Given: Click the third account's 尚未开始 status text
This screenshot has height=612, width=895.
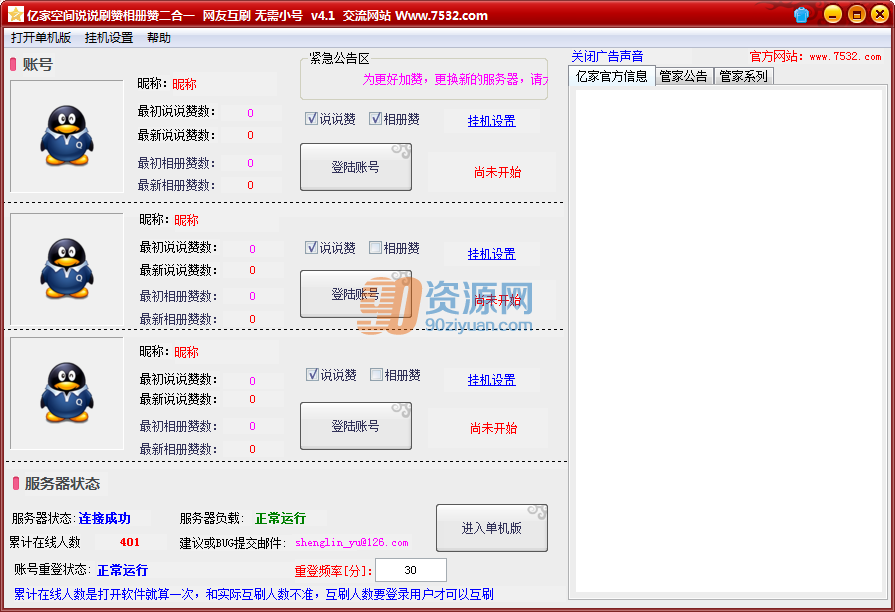Looking at the screenshot, I should coord(493,428).
